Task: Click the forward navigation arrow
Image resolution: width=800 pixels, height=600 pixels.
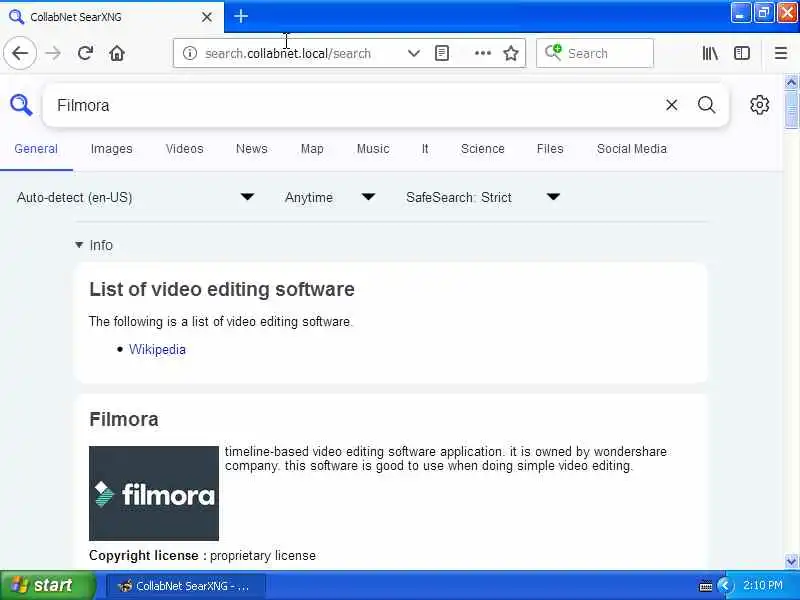Action: pyautogui.click(x=53, y=53)
